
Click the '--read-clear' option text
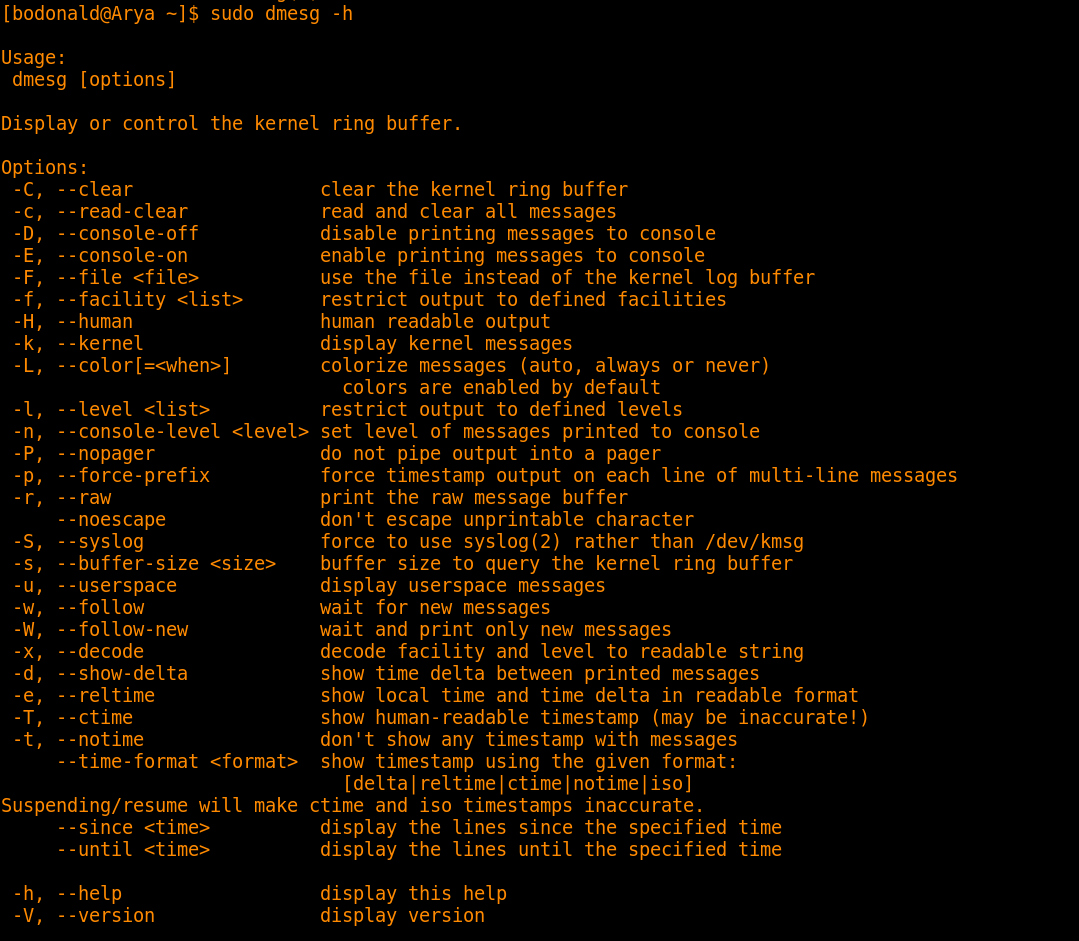(122, 211)
